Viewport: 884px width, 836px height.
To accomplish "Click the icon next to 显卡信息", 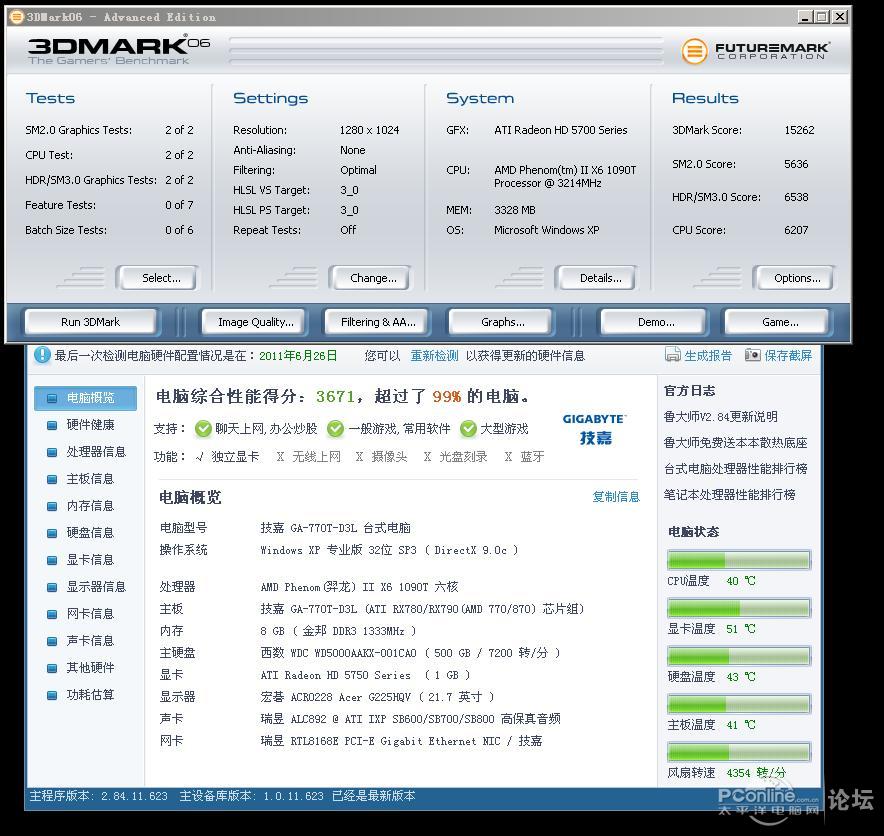I will (x=52, y=560).
